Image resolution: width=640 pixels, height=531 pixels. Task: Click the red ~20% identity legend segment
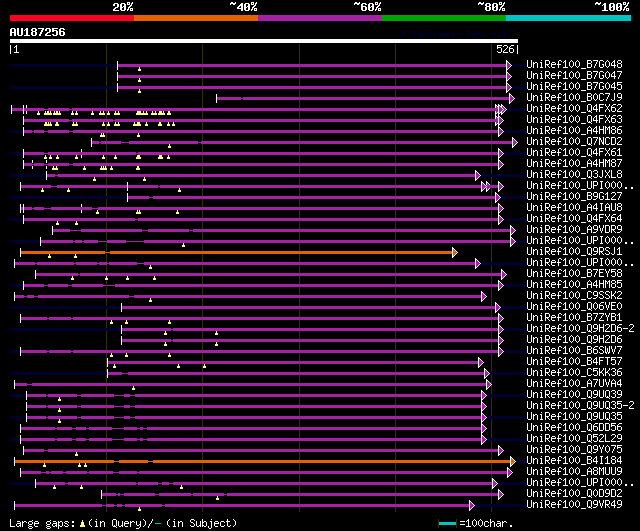[72, 18]
